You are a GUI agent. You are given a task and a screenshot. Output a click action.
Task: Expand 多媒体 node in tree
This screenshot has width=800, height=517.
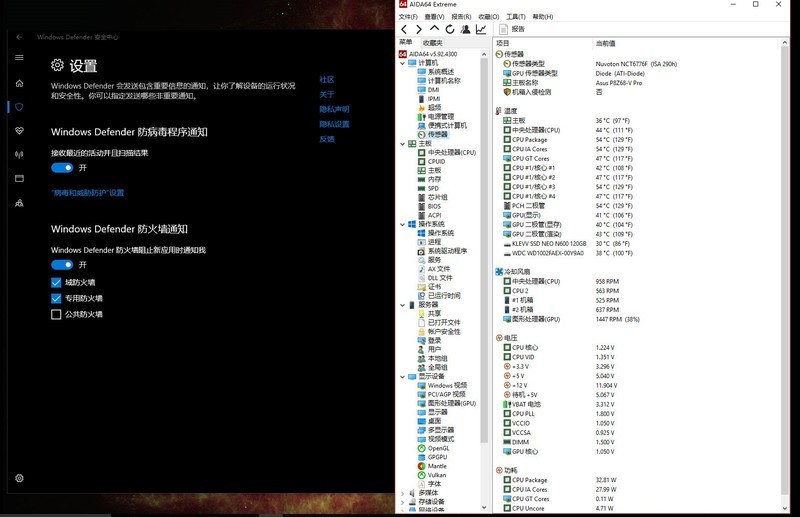pyautogui.click(x=403, y=493)
